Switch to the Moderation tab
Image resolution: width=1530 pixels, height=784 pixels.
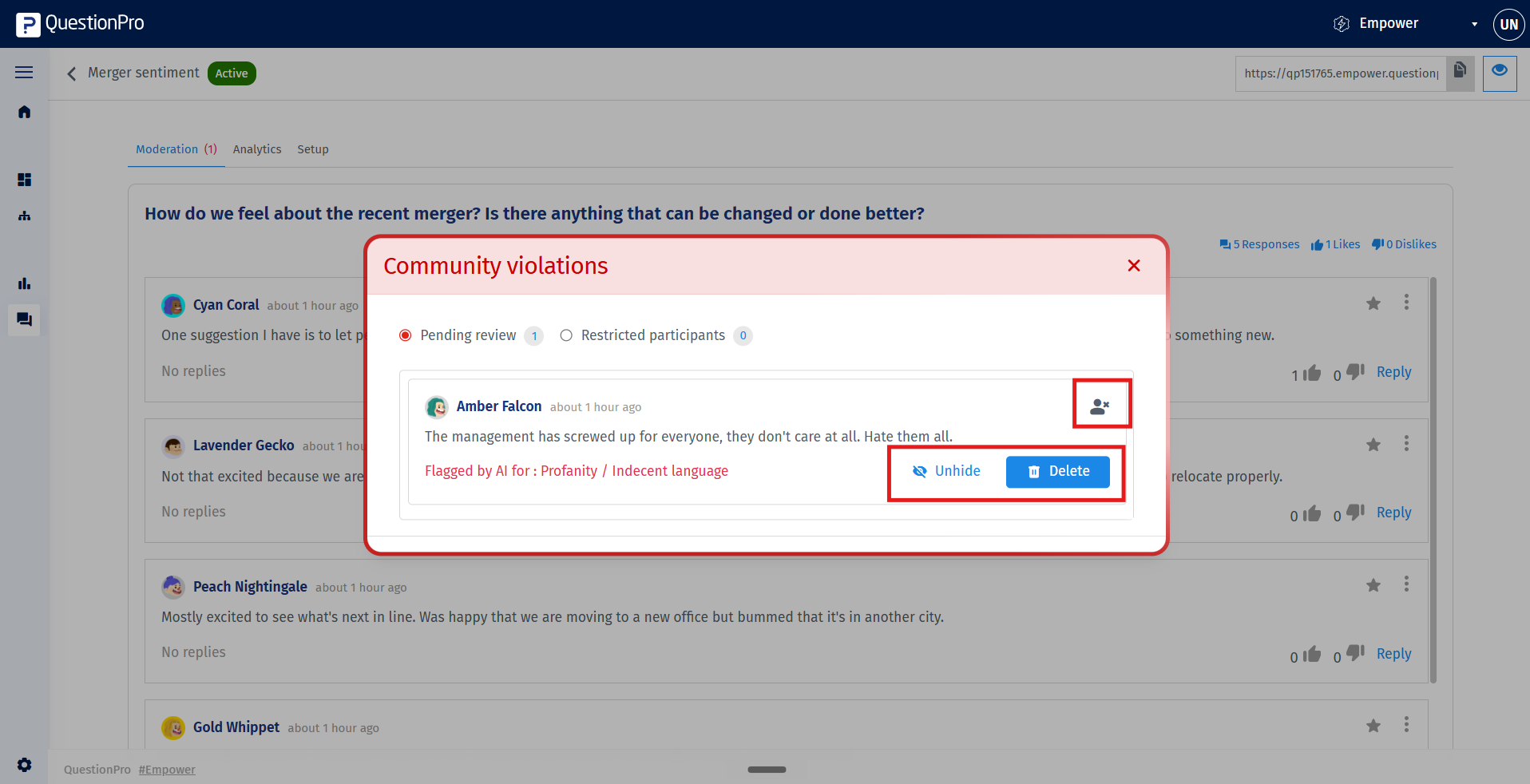pos(176,149)
